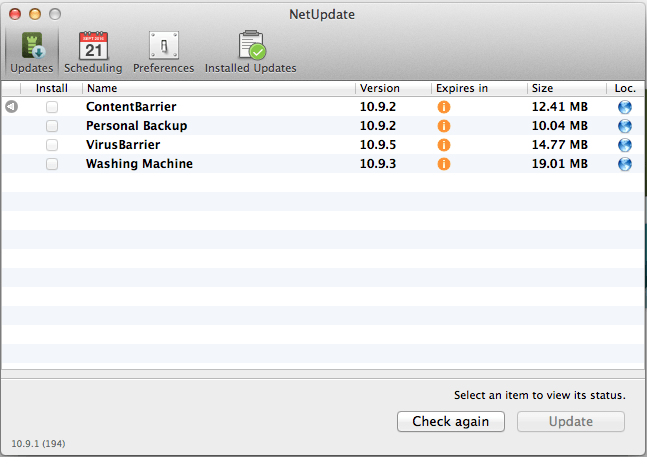
Task: Check the Install box for VirusBarrier
Action: pos(52,145)
